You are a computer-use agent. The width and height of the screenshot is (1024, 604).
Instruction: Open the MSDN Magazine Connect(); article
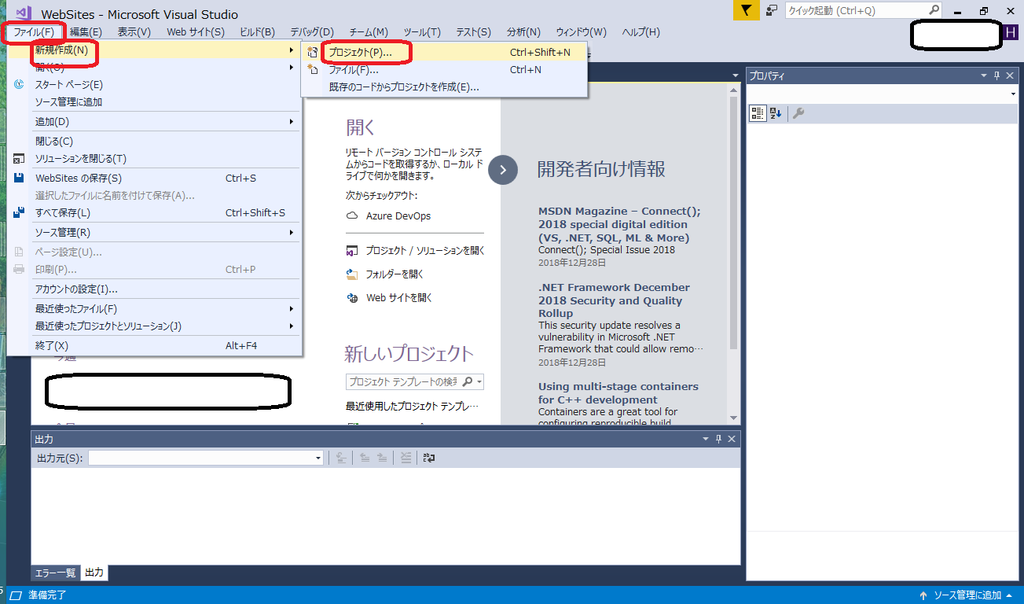[619, 225]
